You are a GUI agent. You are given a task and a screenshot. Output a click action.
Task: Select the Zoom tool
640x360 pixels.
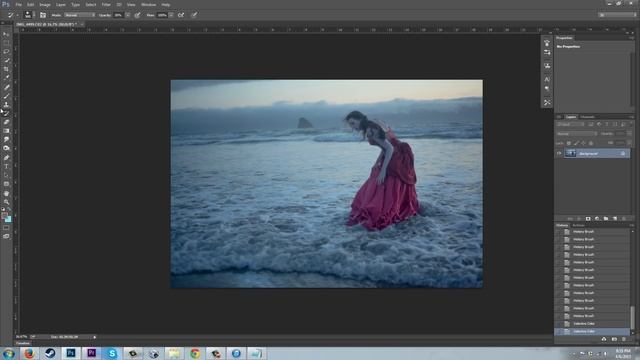[x=6, y=202]
